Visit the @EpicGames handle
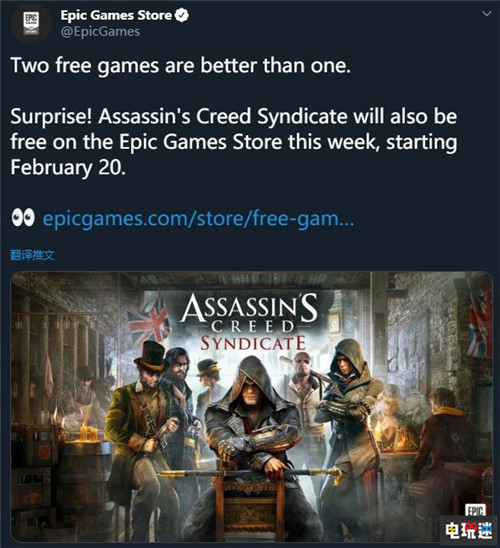Screen dimensions: 500x548 pyautogui.click(x=100, y=31)
